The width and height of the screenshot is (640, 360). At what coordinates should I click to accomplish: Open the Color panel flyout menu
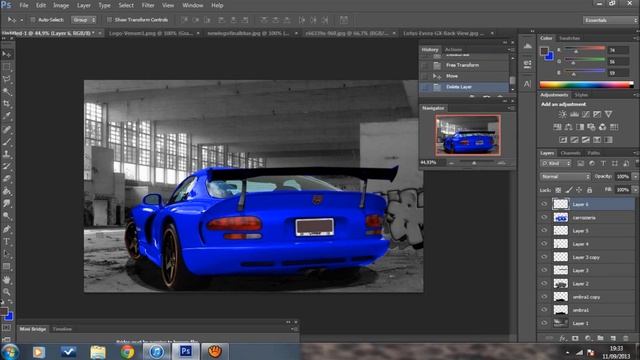(636, 38)
